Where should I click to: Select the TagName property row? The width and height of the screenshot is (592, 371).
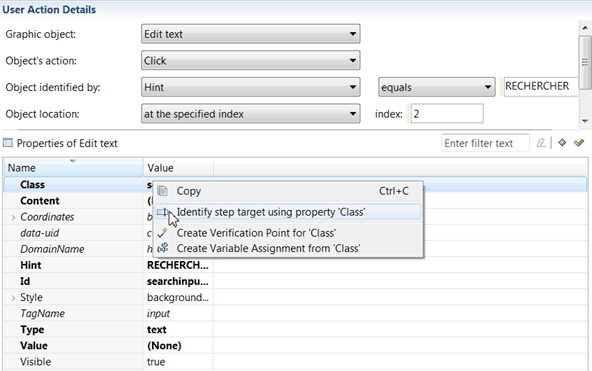point(295,314)
